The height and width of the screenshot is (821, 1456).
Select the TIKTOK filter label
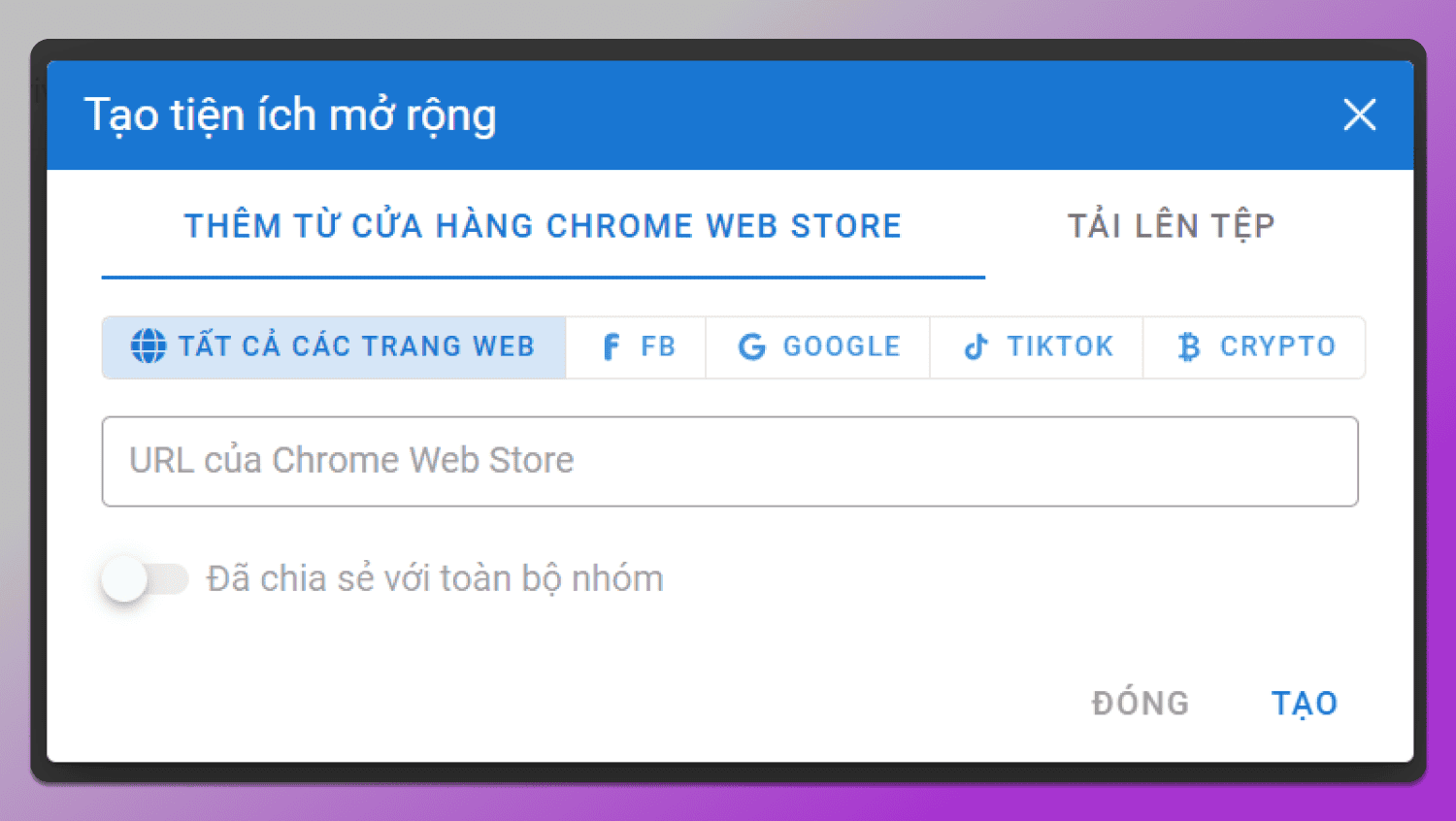[1060, 346]
